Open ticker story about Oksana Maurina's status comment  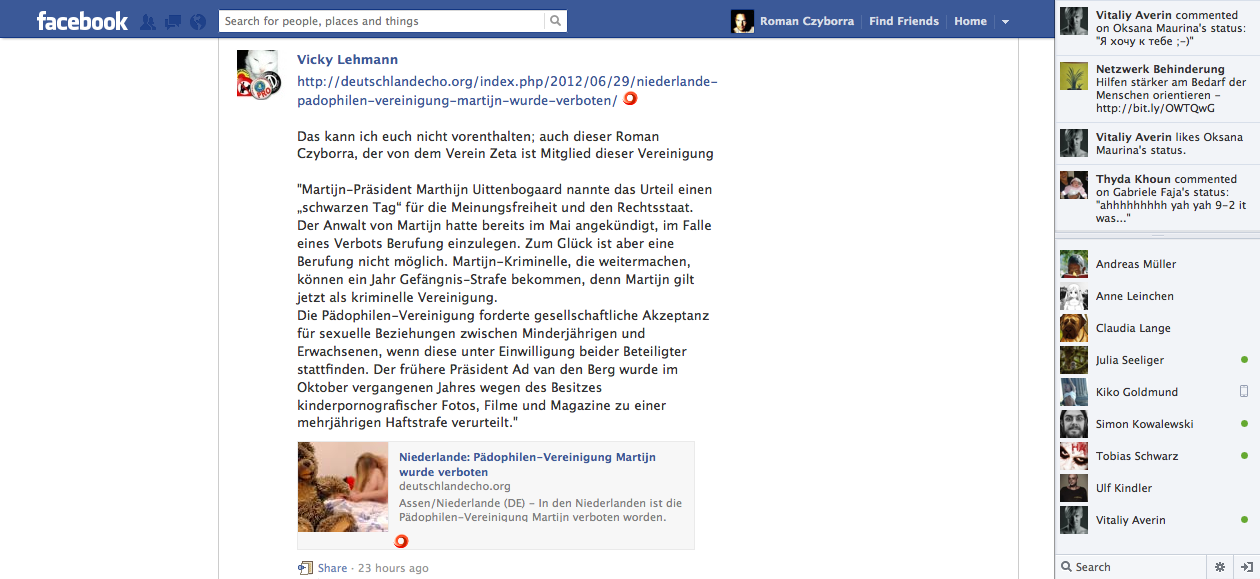[x=1156, y=29]
